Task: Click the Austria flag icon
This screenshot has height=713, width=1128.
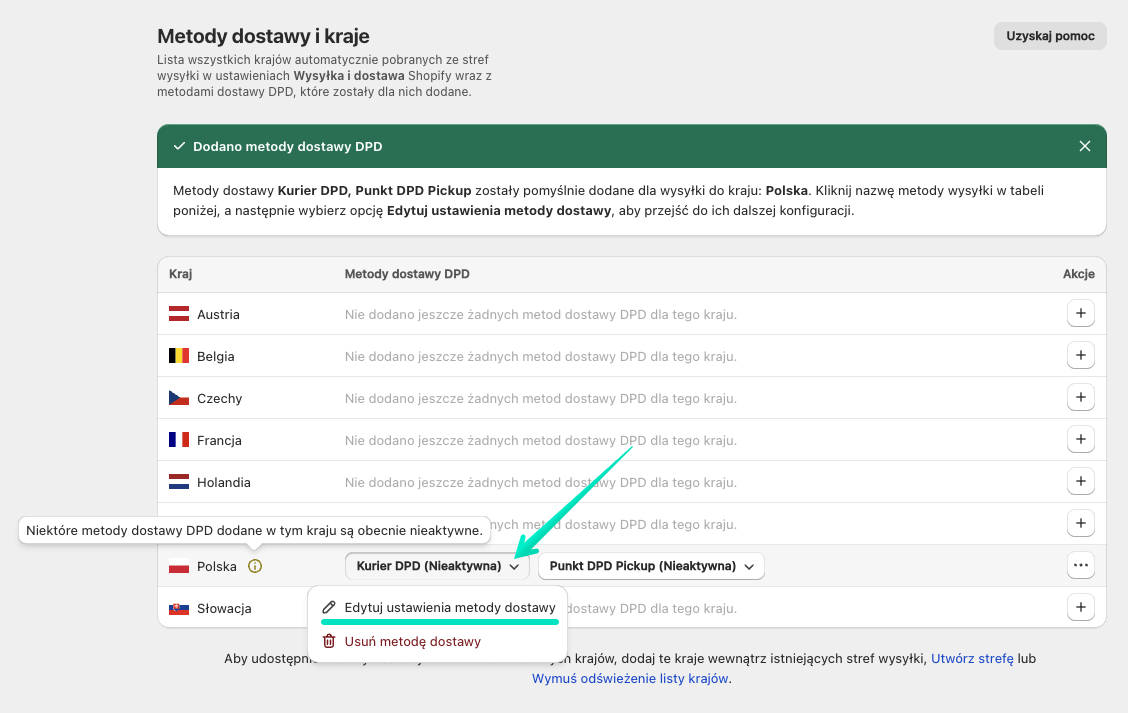Action: point(178,314)
